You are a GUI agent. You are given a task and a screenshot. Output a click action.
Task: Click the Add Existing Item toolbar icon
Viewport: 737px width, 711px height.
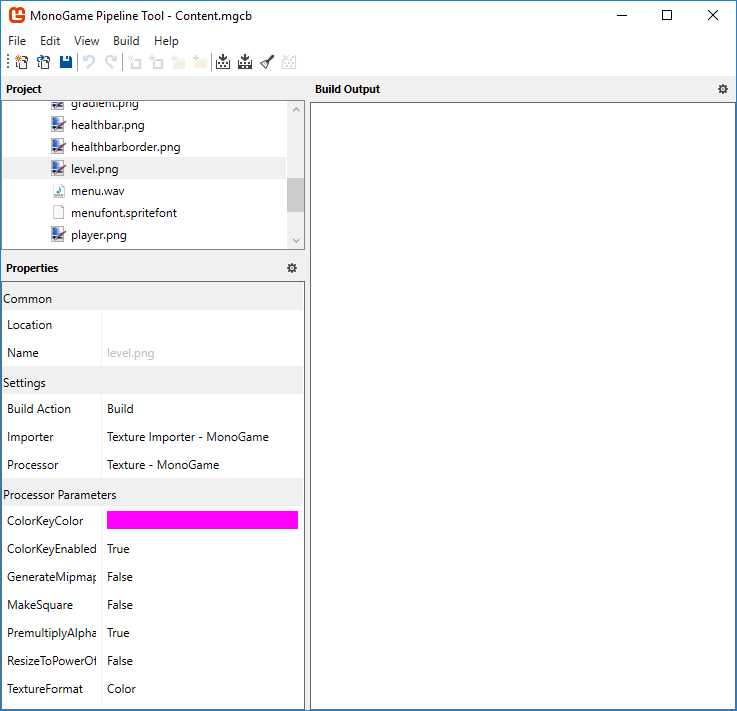[157, 62]
